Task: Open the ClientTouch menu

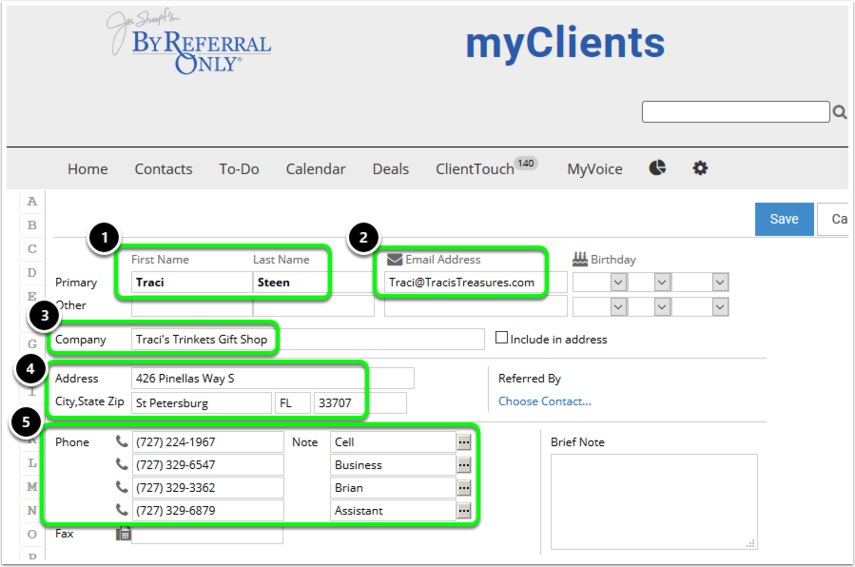Action: click(474, 169)
